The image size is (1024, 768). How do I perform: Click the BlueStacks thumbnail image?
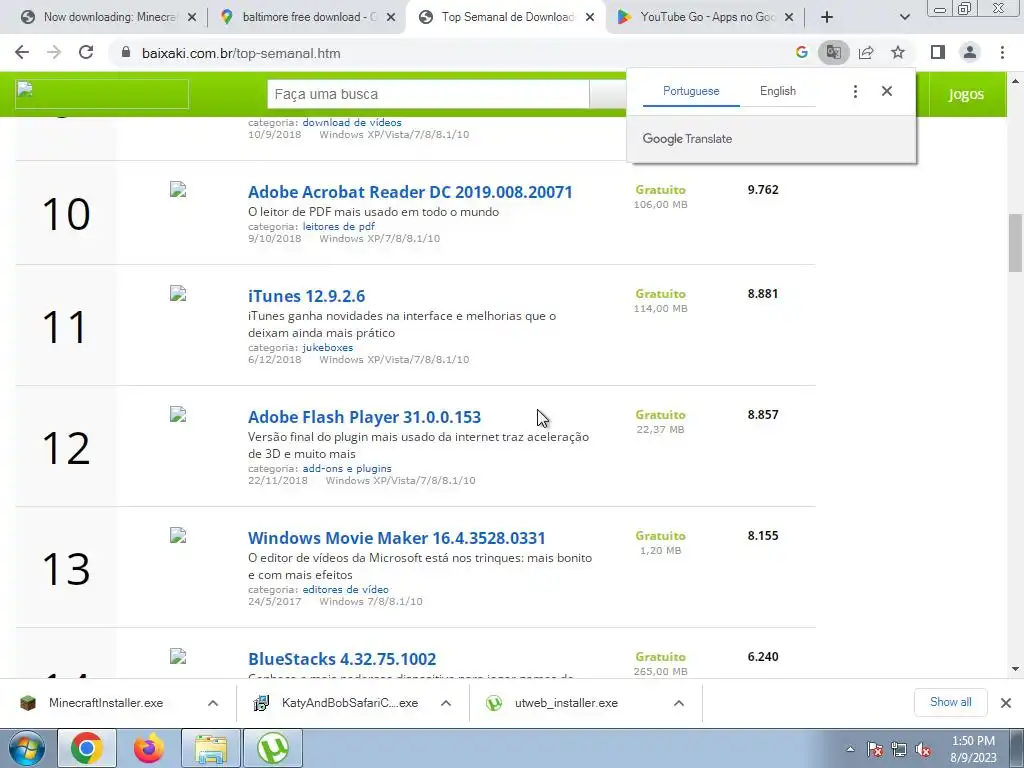[178, 656]
